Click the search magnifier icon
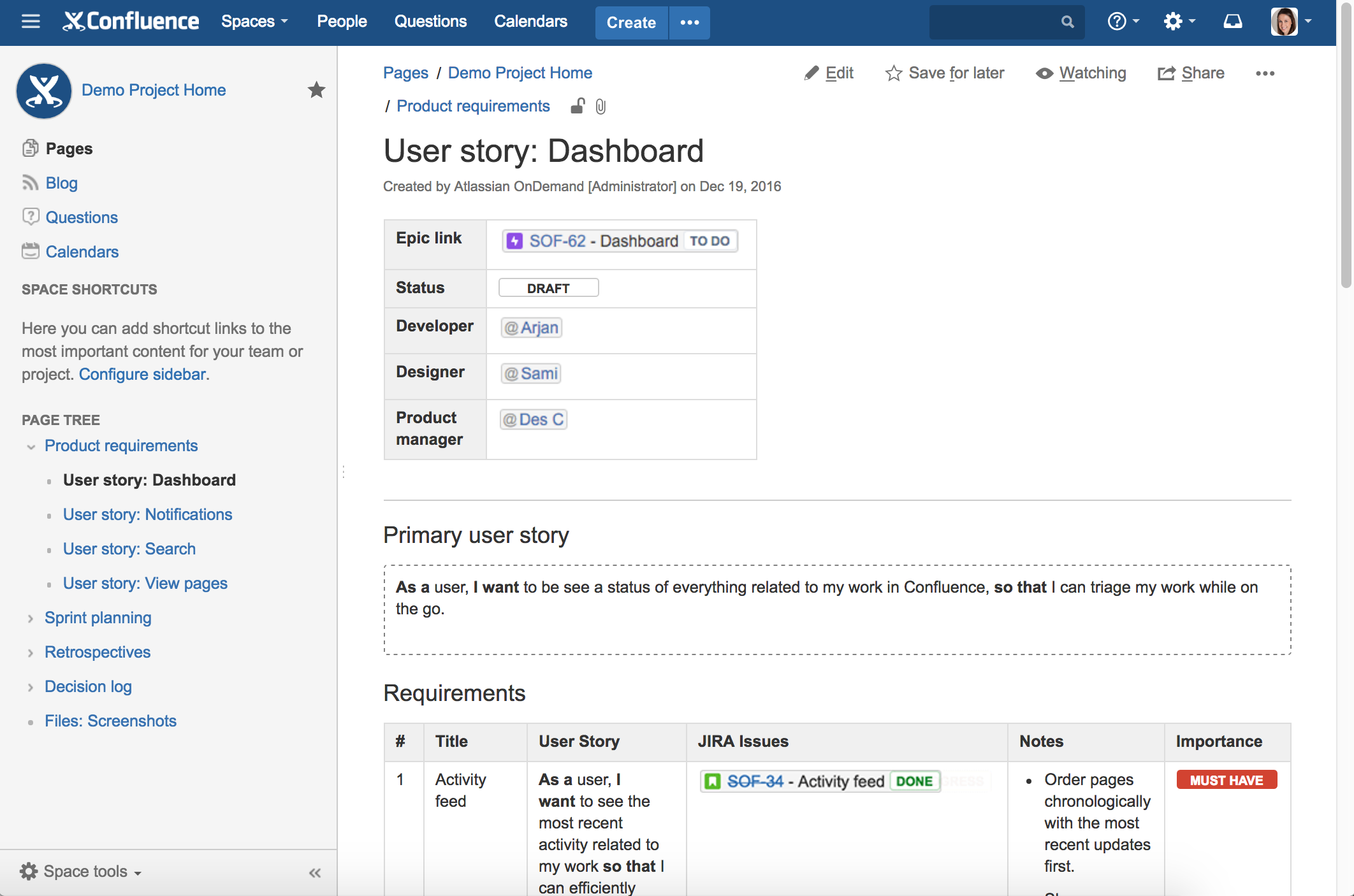 coord(1067,21)
